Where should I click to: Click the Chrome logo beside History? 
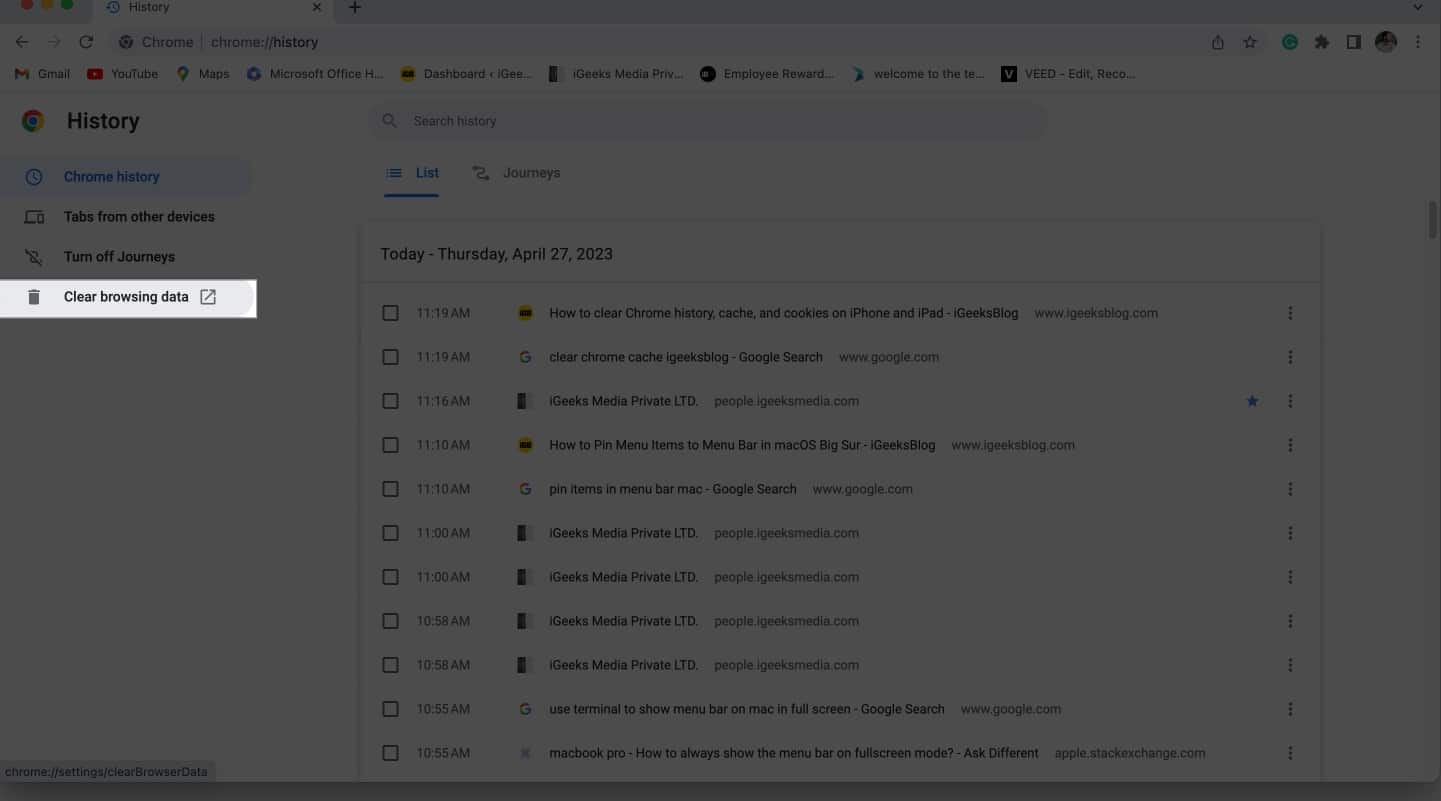pyautogui.click(x=33, y=121)
